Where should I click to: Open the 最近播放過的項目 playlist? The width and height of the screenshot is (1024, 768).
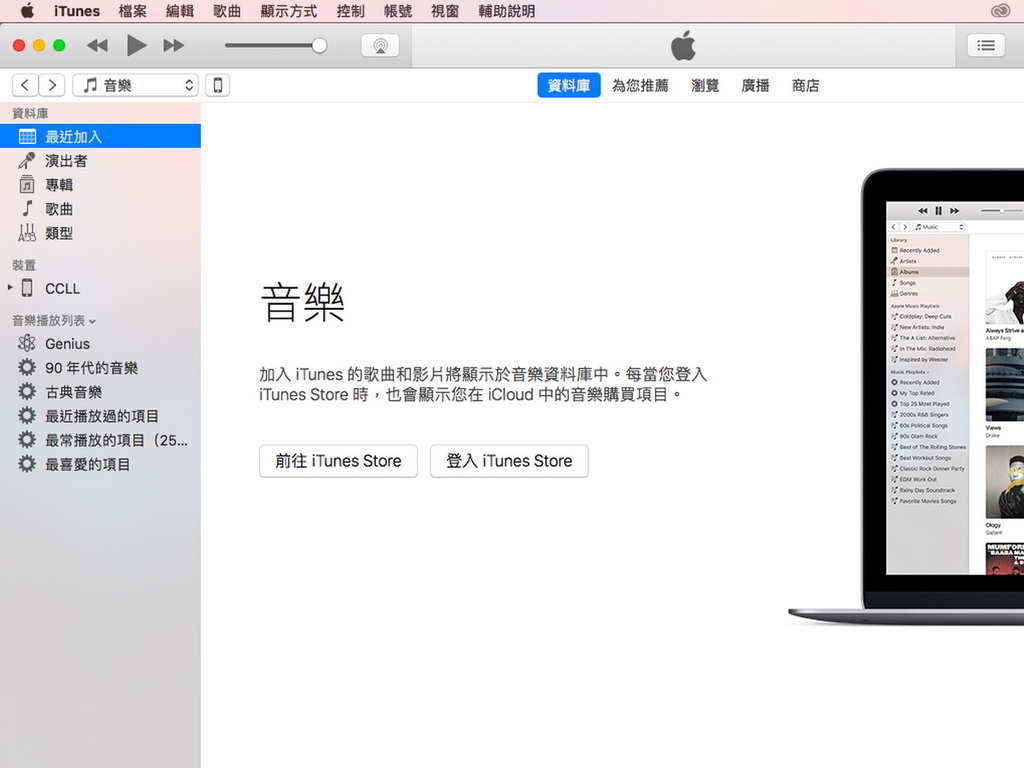tap(101, 416)
